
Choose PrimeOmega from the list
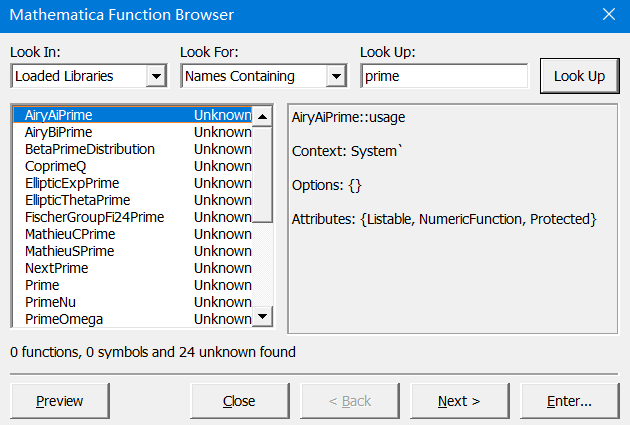click(64, 319)
